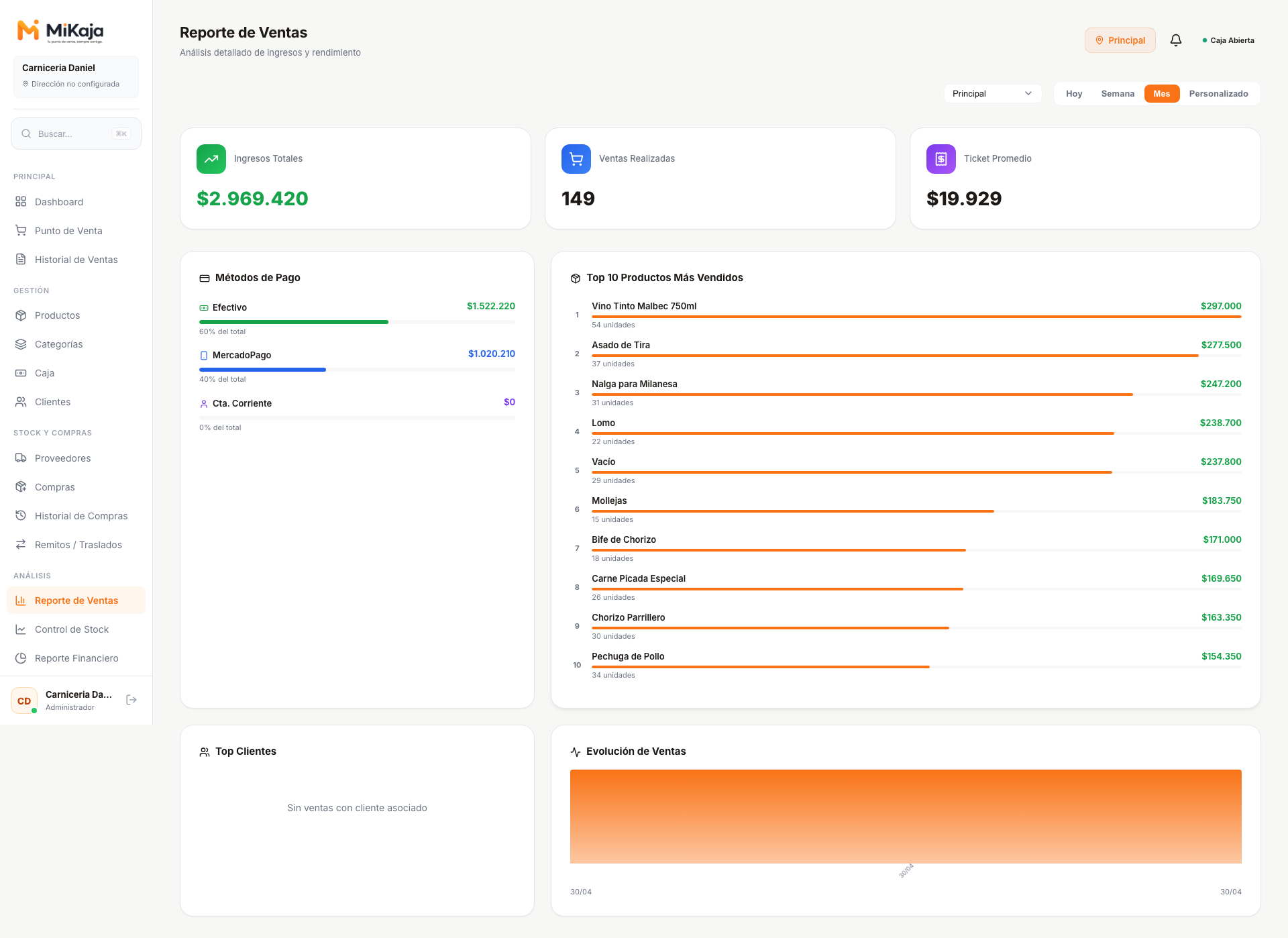Click the Dashboard grid icon in sidebar
Screen dimensions: 1288x938
pyautogui.click(x=21, y=201)
